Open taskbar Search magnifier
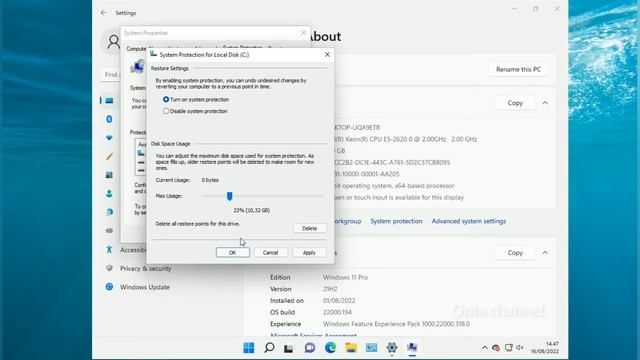 269,347
